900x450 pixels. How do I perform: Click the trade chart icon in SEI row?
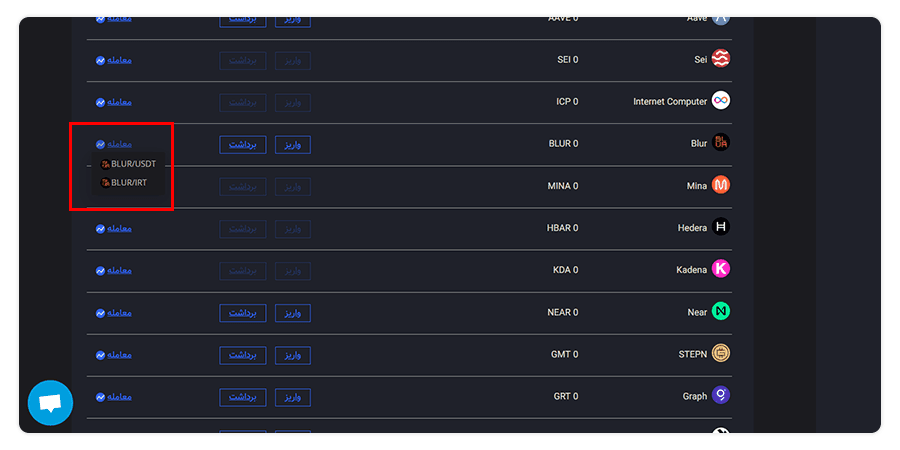pyautogui.click(x=100, y=60)
